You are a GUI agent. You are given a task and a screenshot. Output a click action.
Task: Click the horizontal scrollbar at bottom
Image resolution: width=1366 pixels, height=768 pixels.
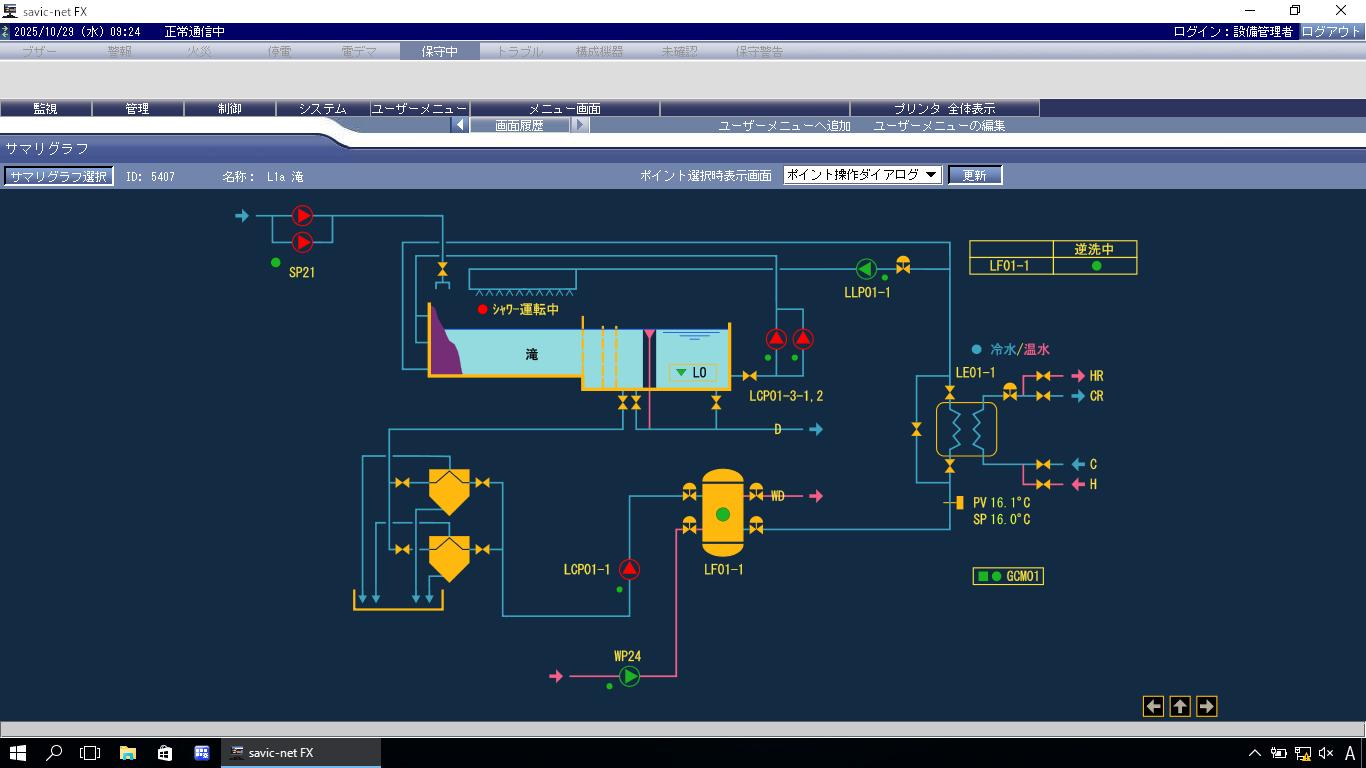[683, 729]
